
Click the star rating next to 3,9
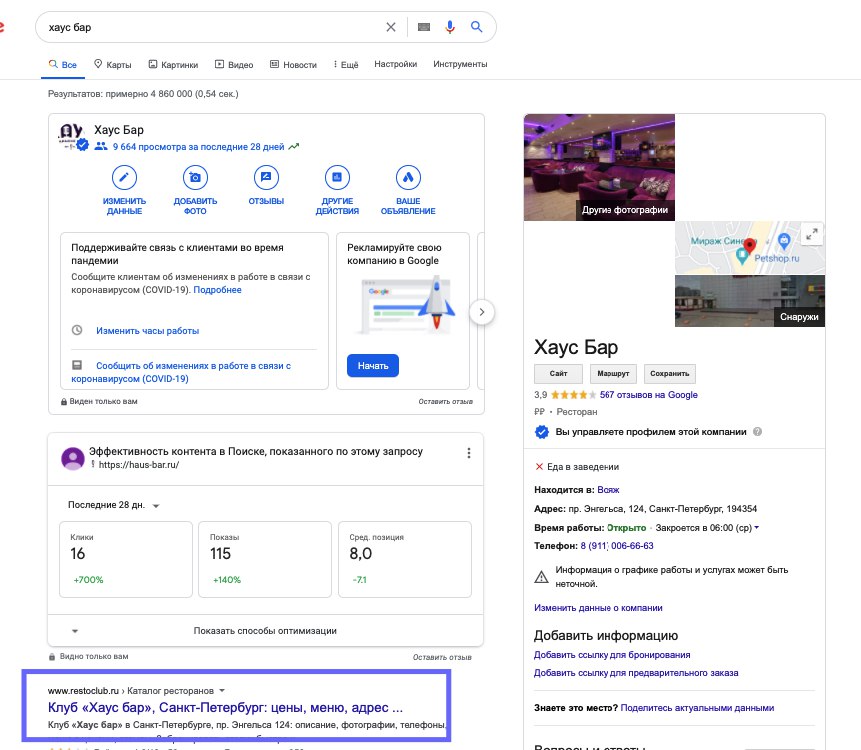tap(573, 395)
